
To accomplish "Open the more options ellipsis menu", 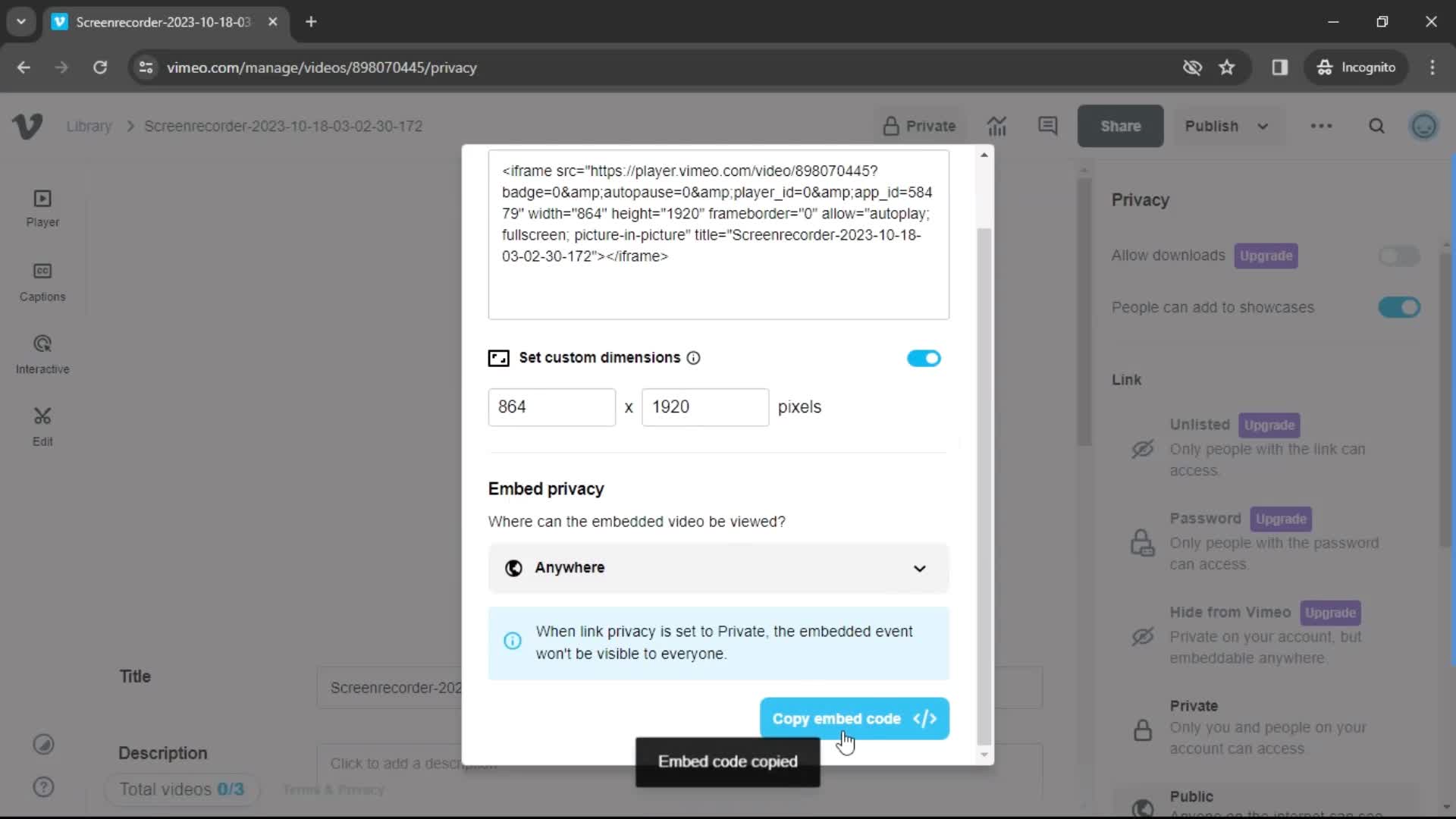I will pyautogui.click(x=1321, y=126).
